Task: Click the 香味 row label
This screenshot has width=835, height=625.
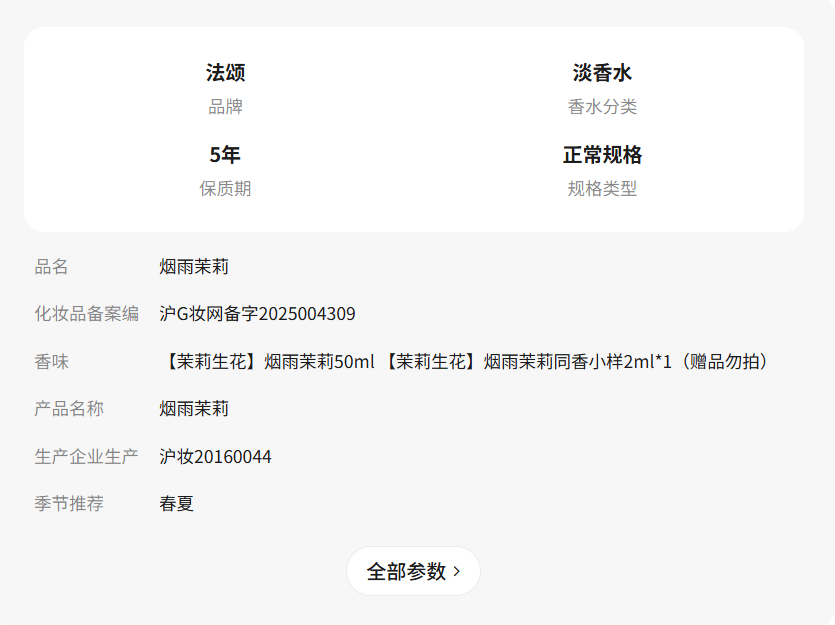Action: click(52, 361)
